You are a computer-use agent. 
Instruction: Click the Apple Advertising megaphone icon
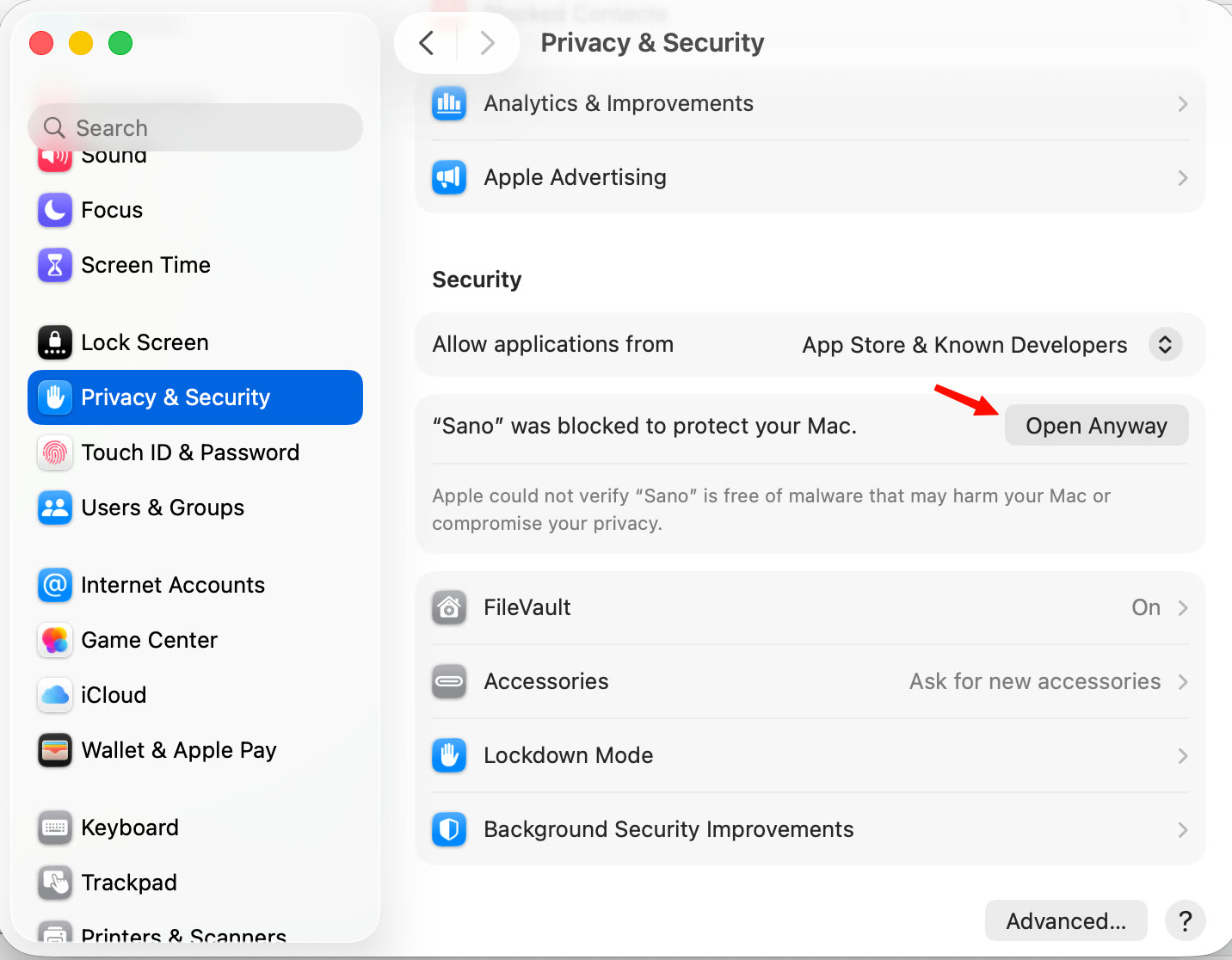(x=449, y=177)
